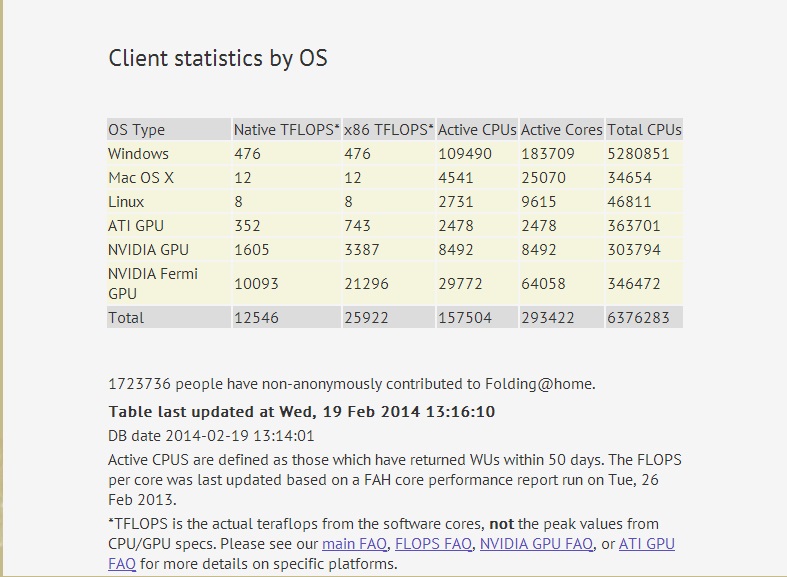Select the Total row label
Image resolution: width=787 pixels, height=577 pixels.
[126, 318]
